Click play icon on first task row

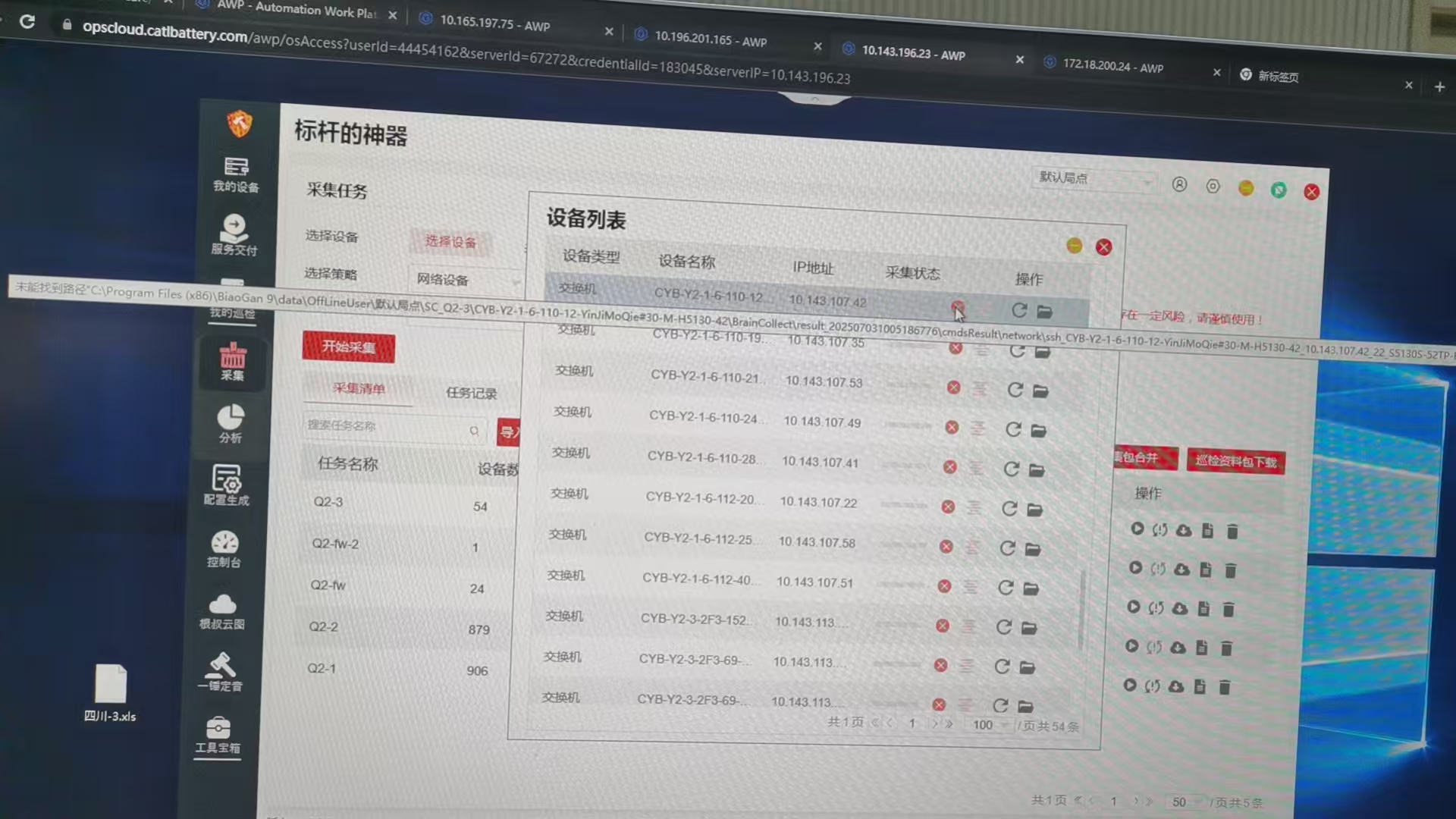(x=1137, y=529)
